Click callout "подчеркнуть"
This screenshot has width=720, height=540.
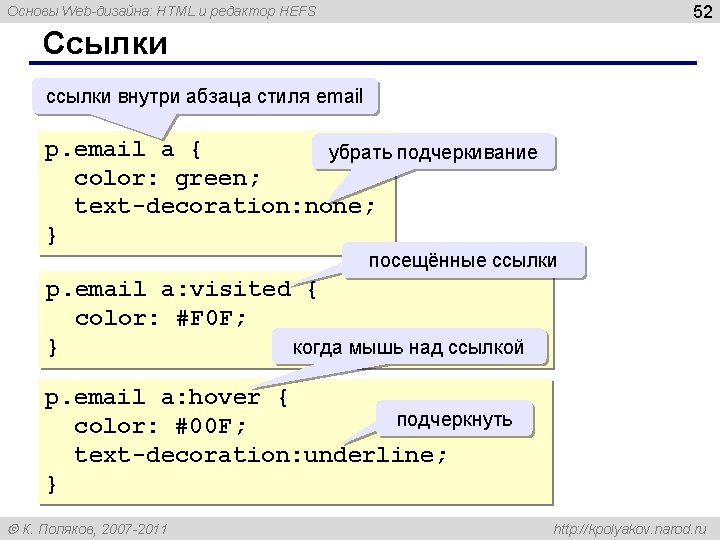click(x=455, y=419)
